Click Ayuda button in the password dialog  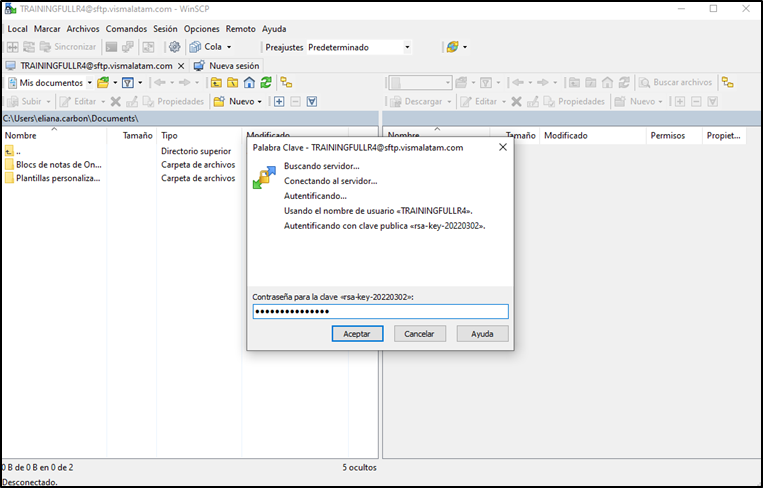point(482,334)
